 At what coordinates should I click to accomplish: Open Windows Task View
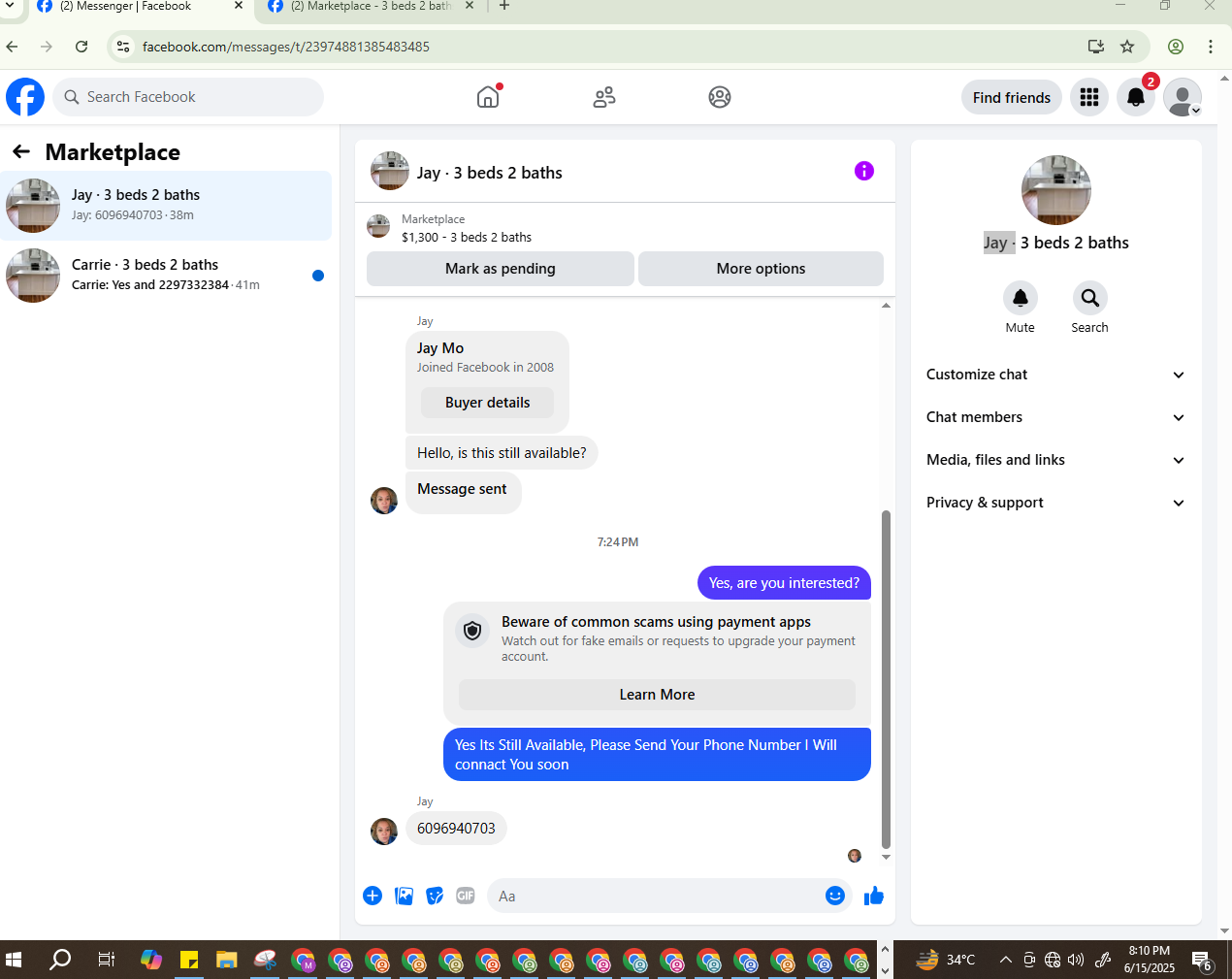[x=107, y=960]
